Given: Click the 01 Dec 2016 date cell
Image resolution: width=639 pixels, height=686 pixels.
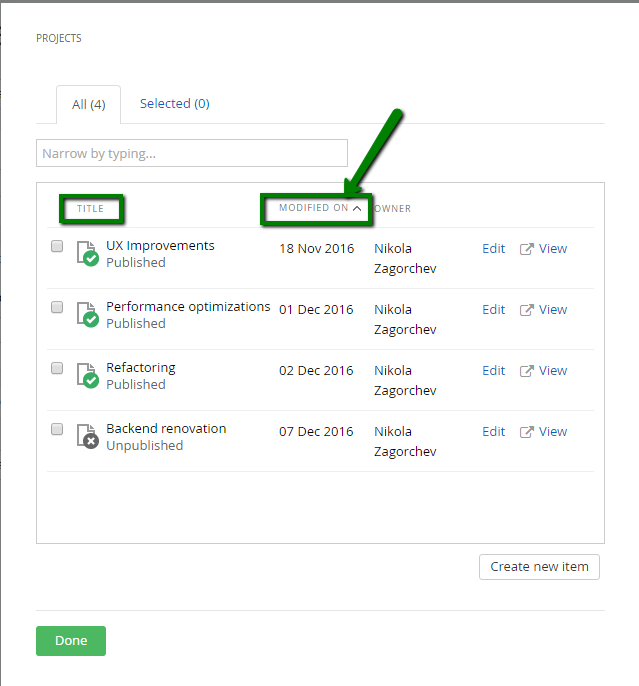Looking at the screenshot, I should 316,309.
